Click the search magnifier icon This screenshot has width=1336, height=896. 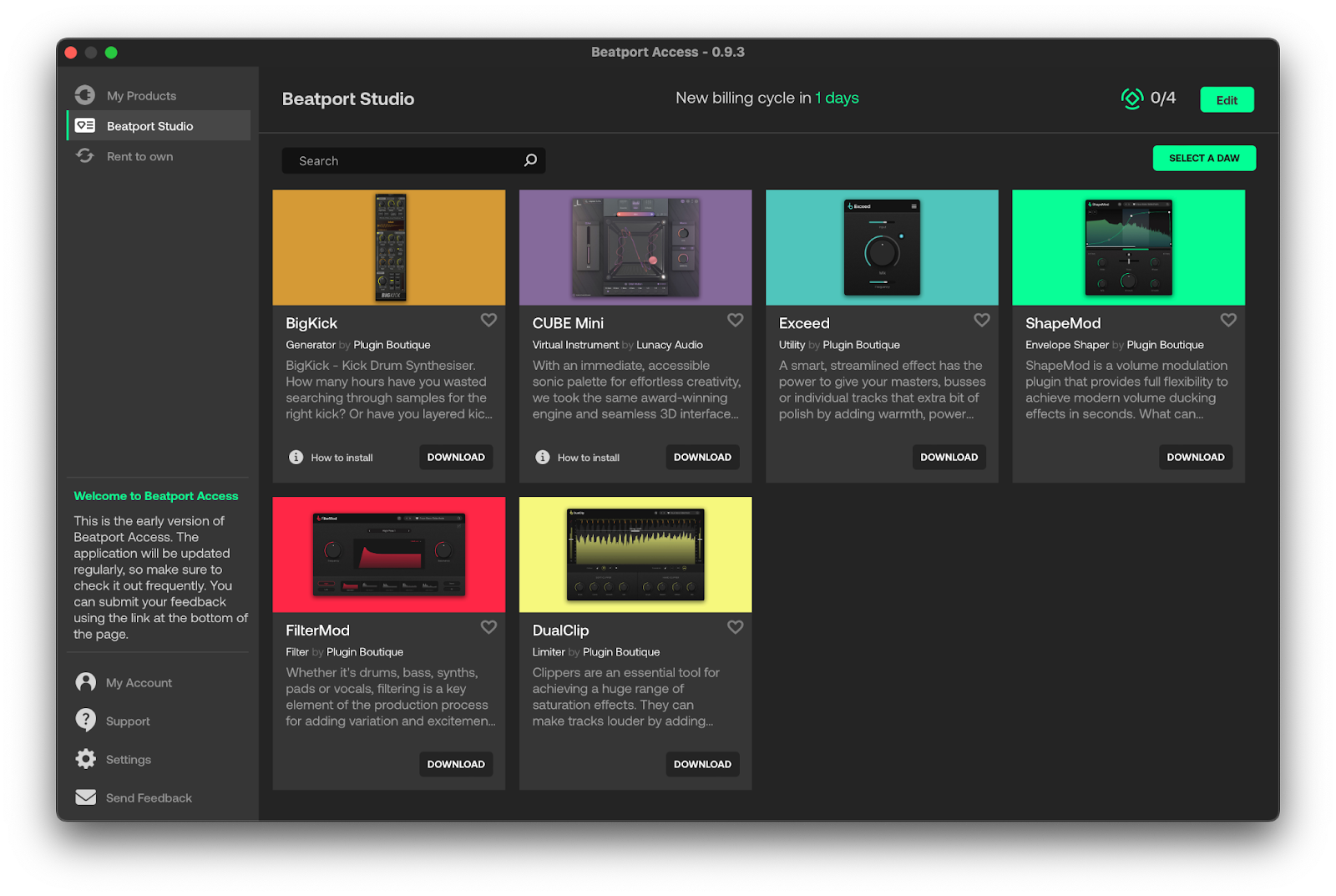[x=530, y=160]
